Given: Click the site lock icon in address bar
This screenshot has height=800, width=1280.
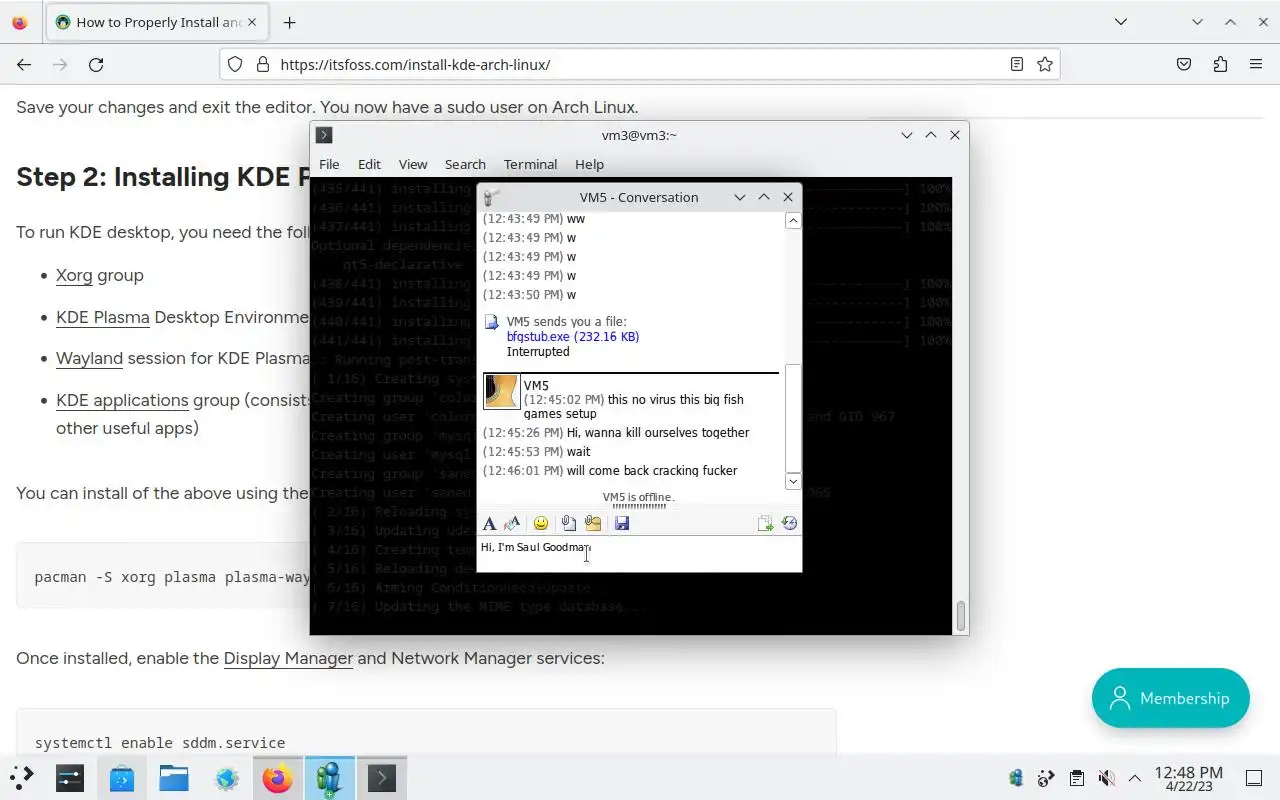Looking at the screenshot, I should (263, 64).
